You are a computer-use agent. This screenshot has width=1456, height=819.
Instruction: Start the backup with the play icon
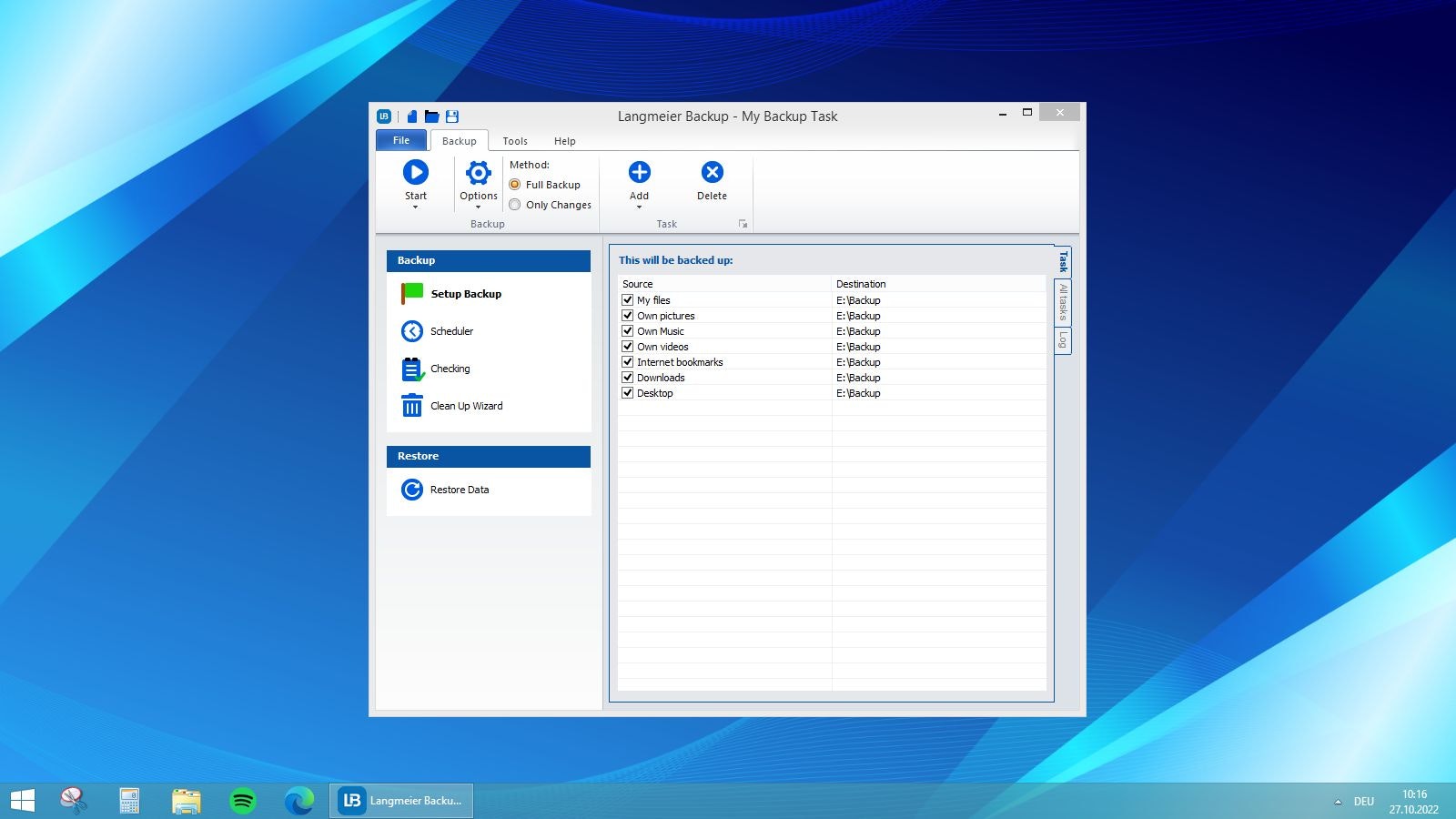click(x=416, y=172)
